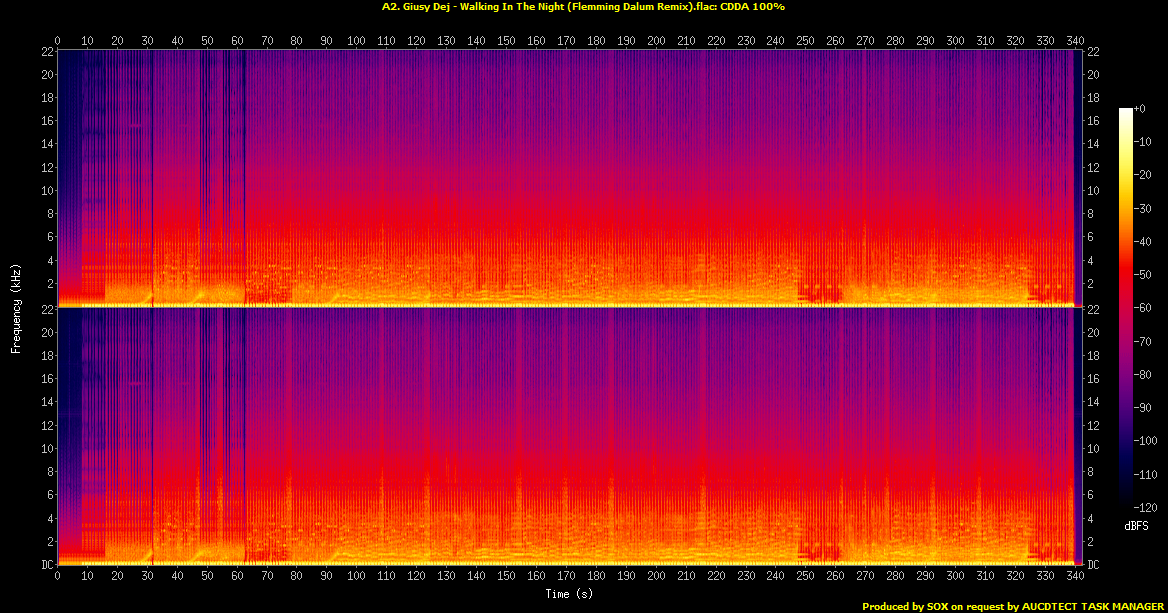Screen dimensions: 1168x613
Task: Select the '-80' value on the dBFS scale
Action: coord(1143,375)
